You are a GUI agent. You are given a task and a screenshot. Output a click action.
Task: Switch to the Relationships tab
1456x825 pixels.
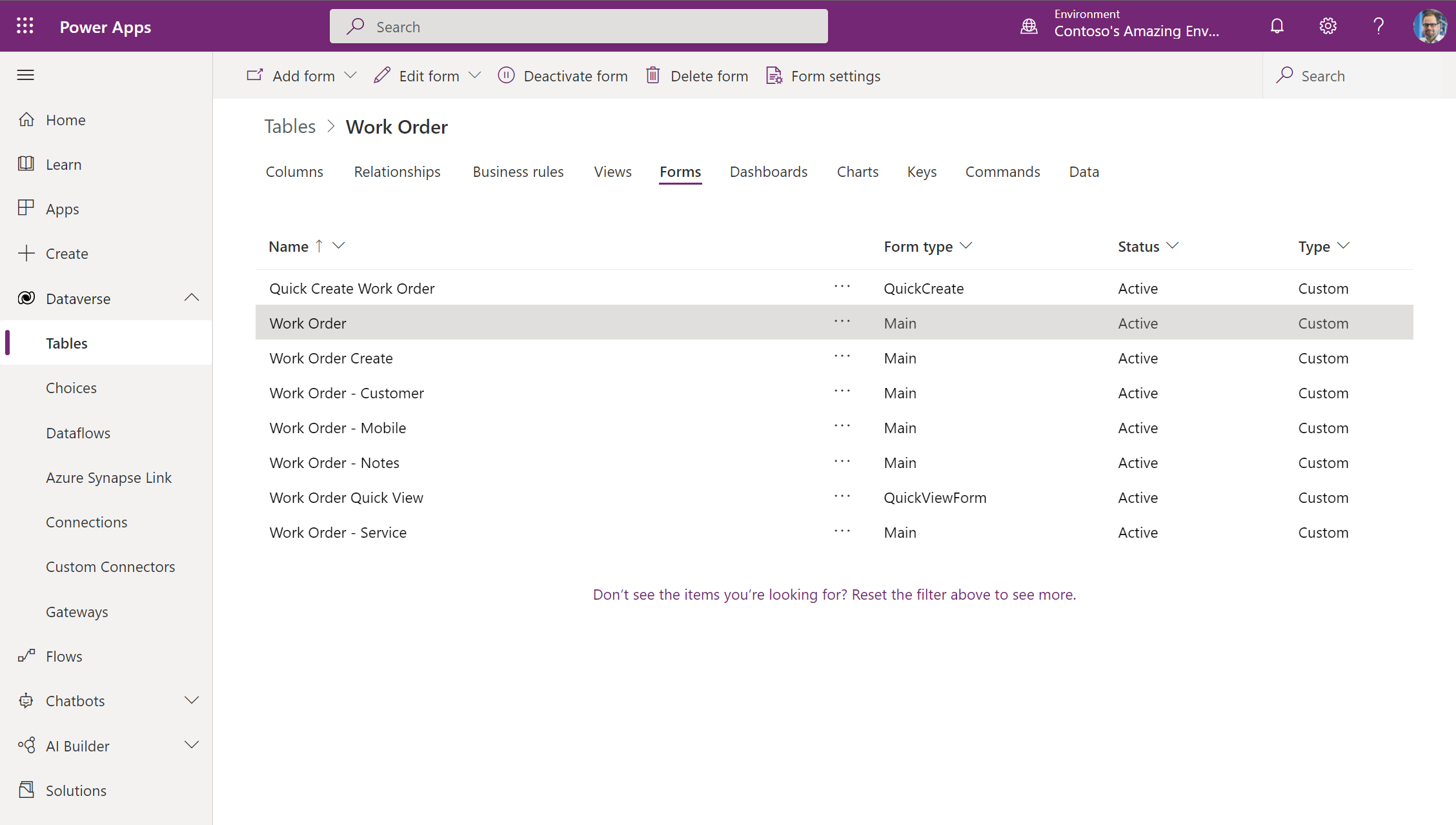pos(397,172)
